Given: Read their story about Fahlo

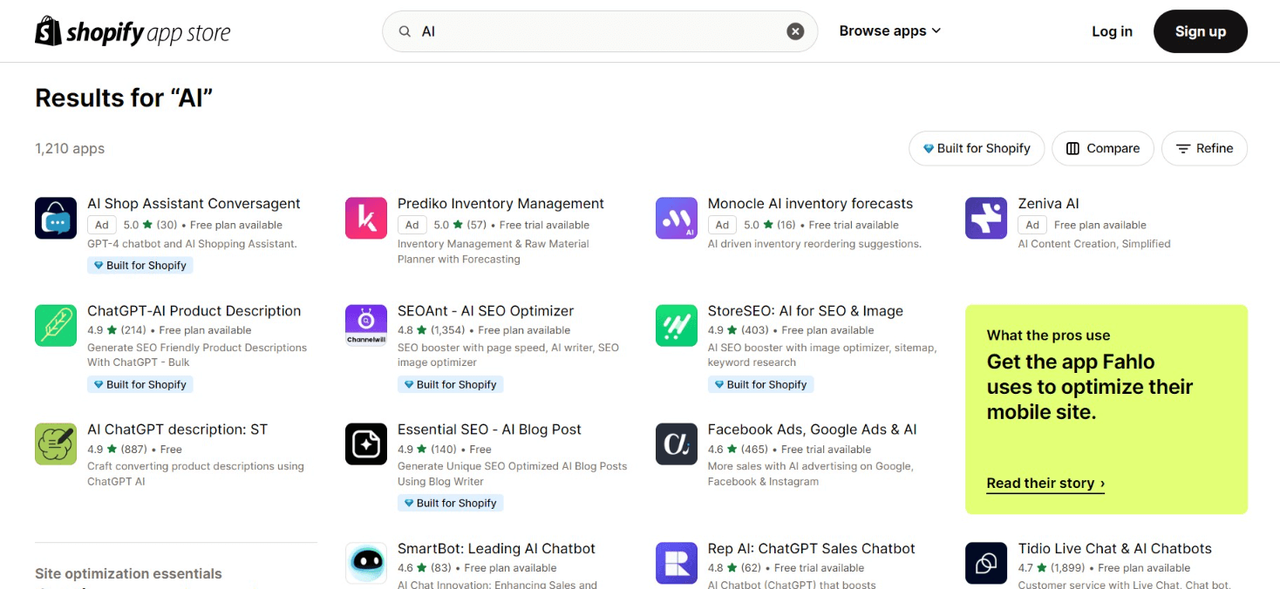Looking at the screenshot, I should [1041, 483].
